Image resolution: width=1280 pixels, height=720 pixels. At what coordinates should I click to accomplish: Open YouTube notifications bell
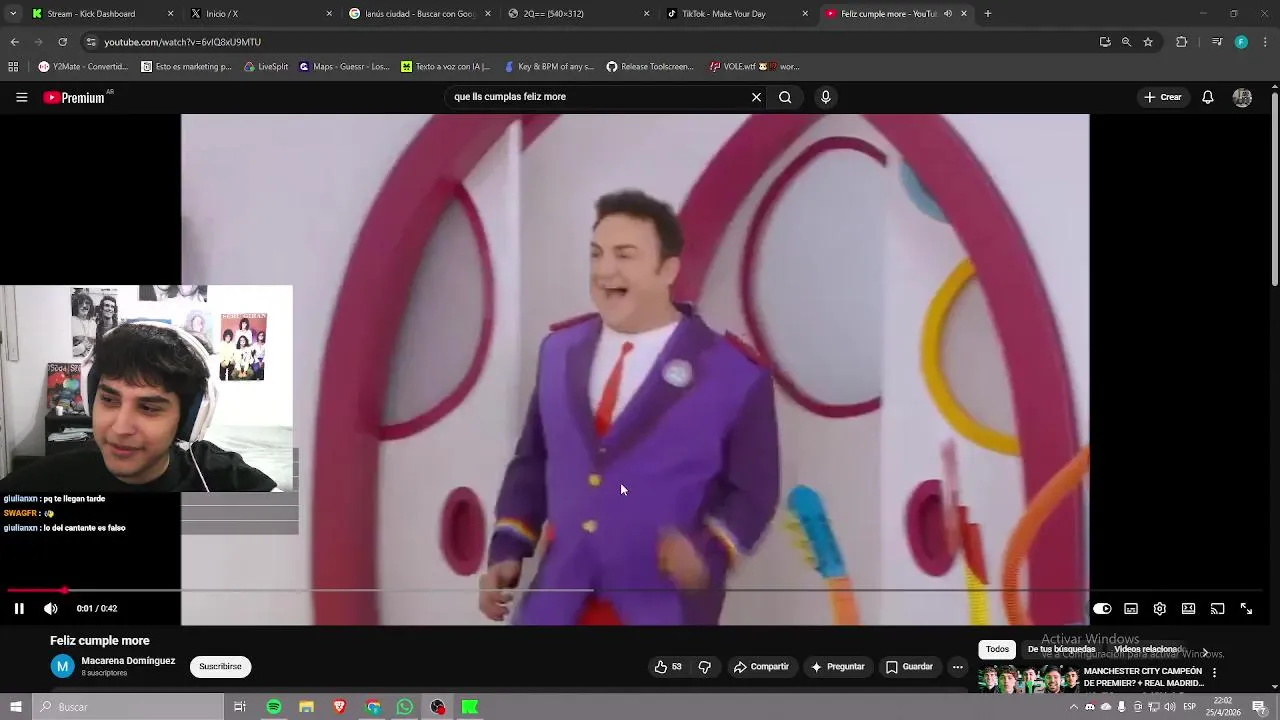tap(1208, 97)
